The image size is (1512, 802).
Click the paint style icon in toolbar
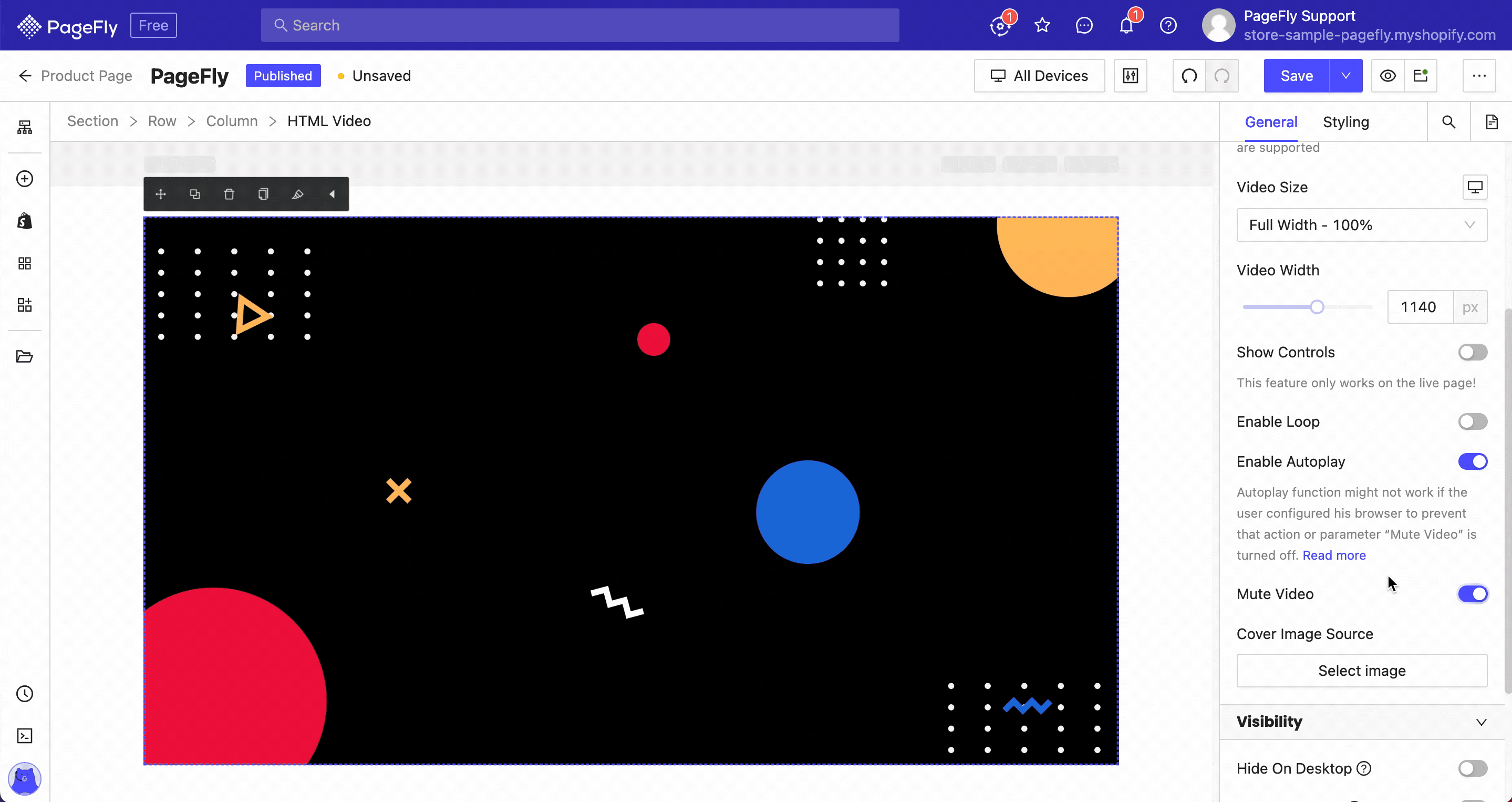[x=297, y=194]
